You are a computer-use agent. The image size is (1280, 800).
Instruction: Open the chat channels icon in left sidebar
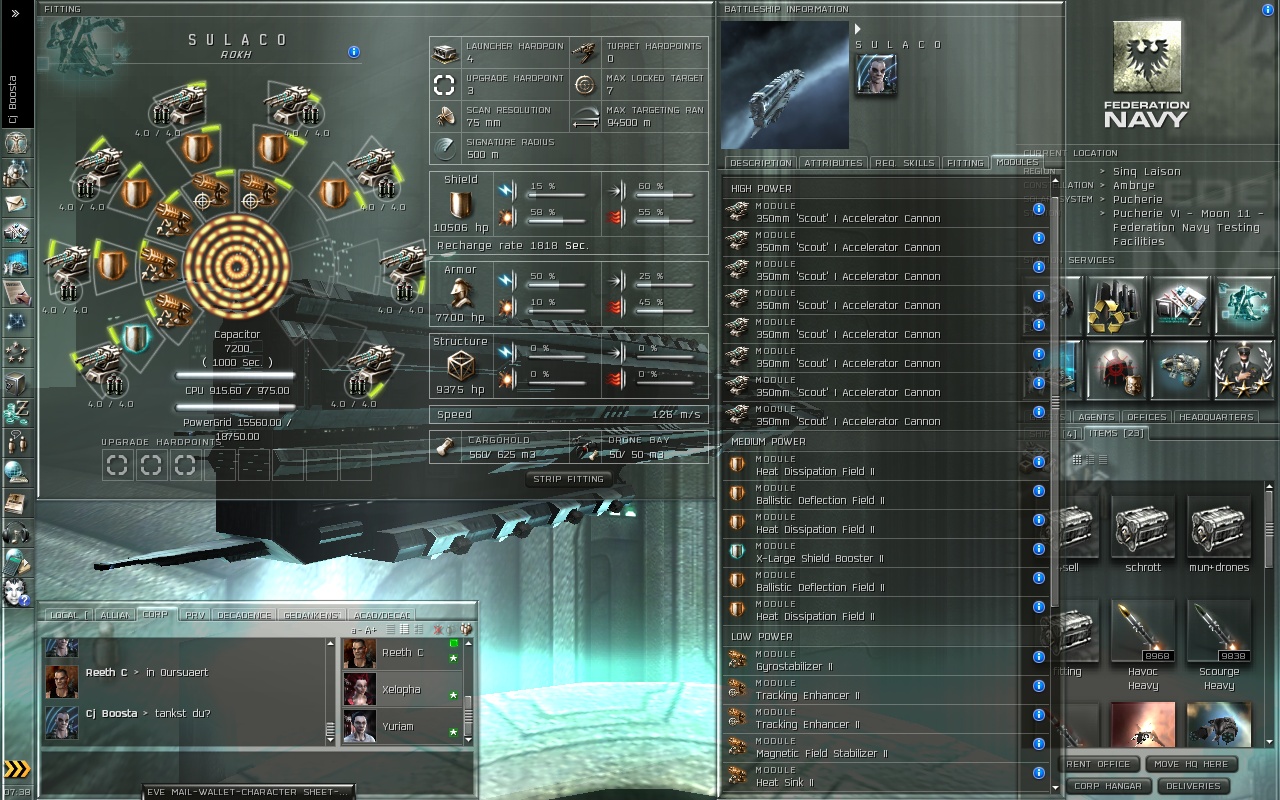tap(16, 442)
